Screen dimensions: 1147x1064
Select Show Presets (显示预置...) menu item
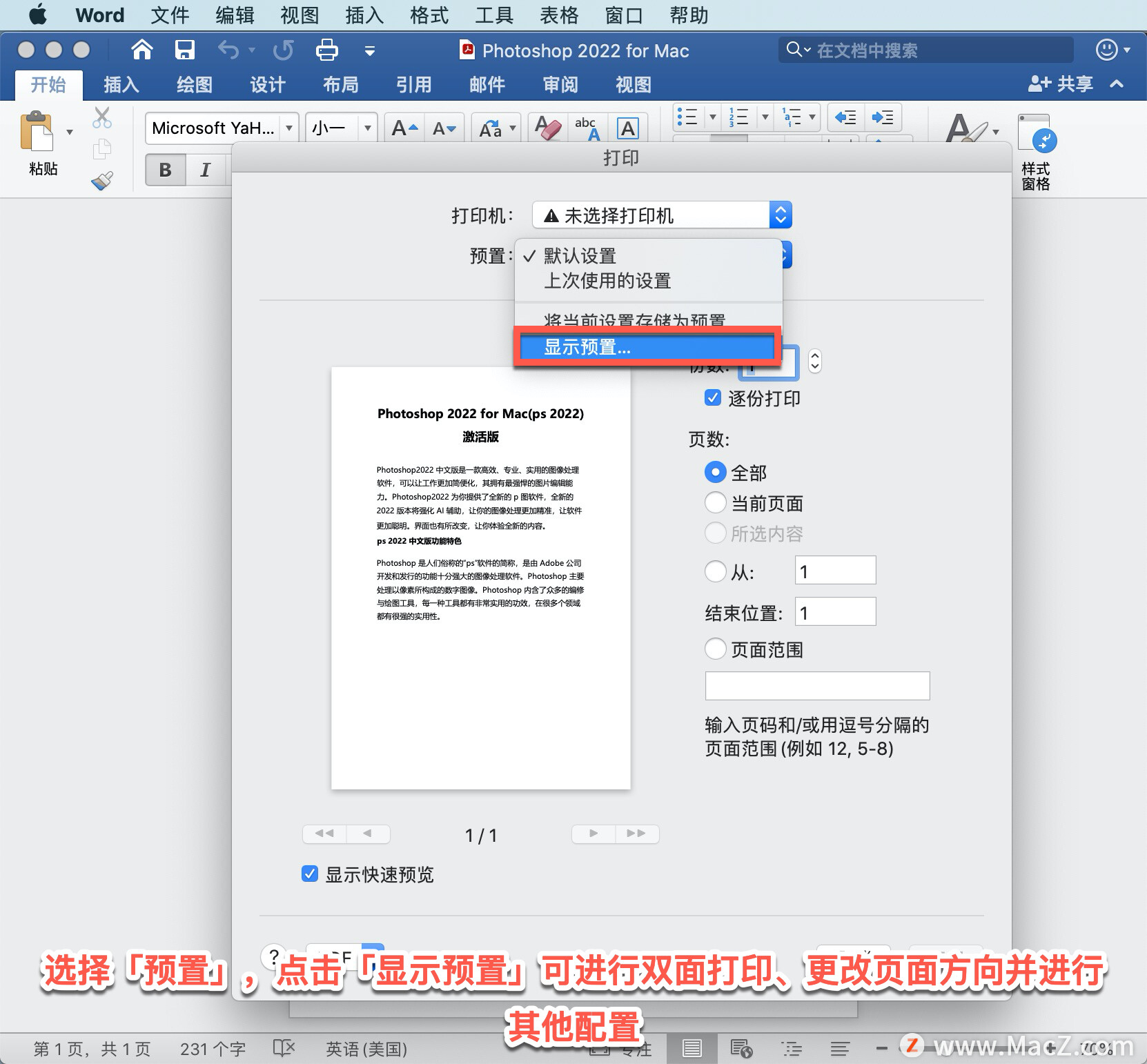click(x=647, y=347)
